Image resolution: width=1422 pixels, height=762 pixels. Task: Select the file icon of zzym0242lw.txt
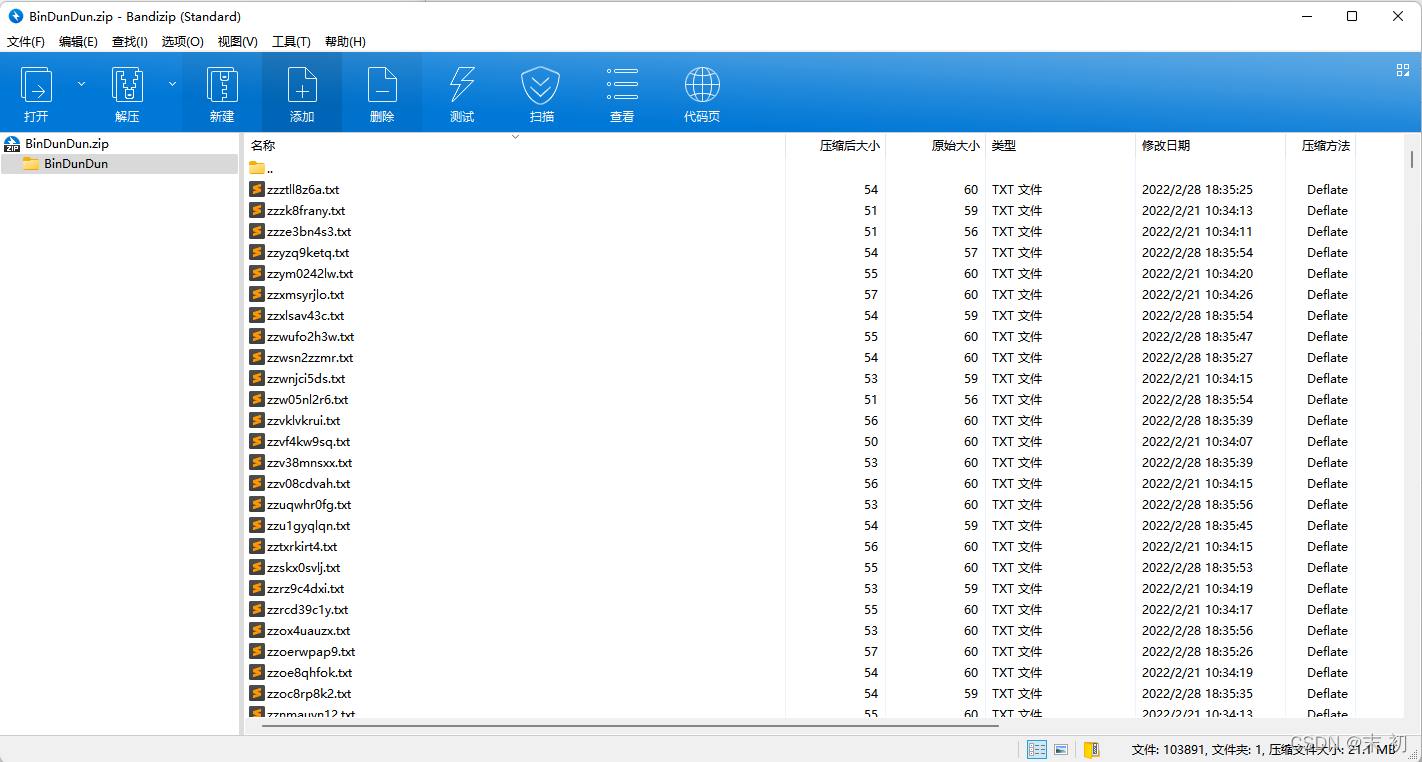coord(257,273)
